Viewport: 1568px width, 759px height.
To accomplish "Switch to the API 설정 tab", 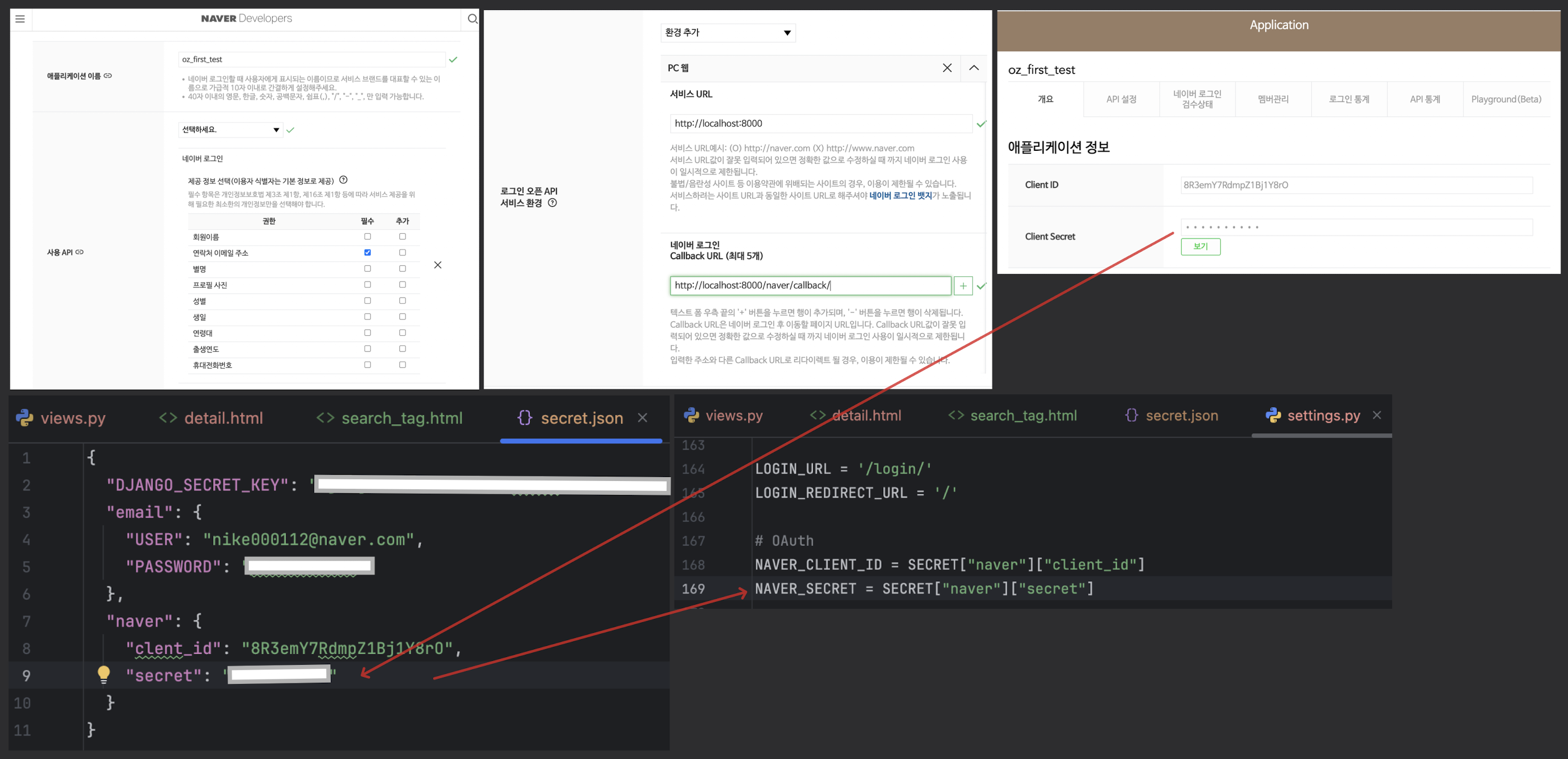I will click(1121, 99).
